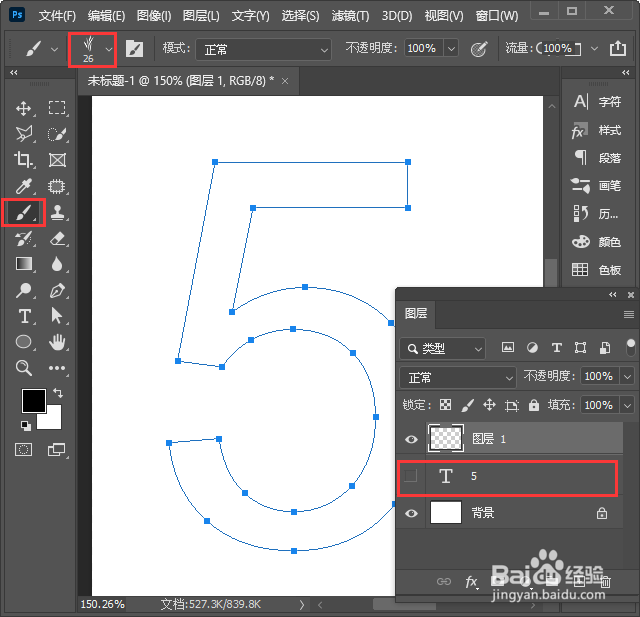The image size is (640, 617).
Task: Open the 编辑(E) menu
Action: [x=106, y=16]
